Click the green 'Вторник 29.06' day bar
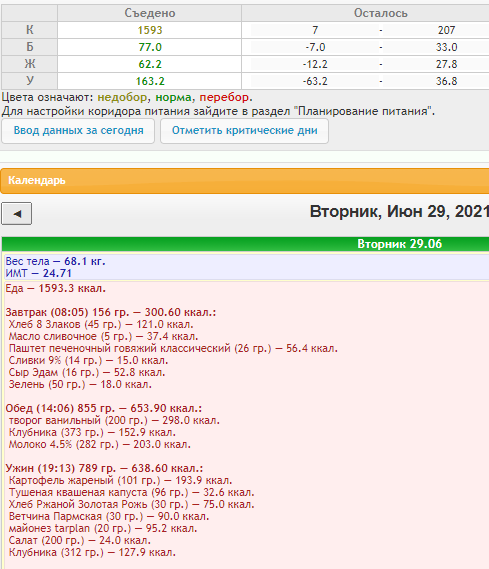489x569 pixels. 245,244
